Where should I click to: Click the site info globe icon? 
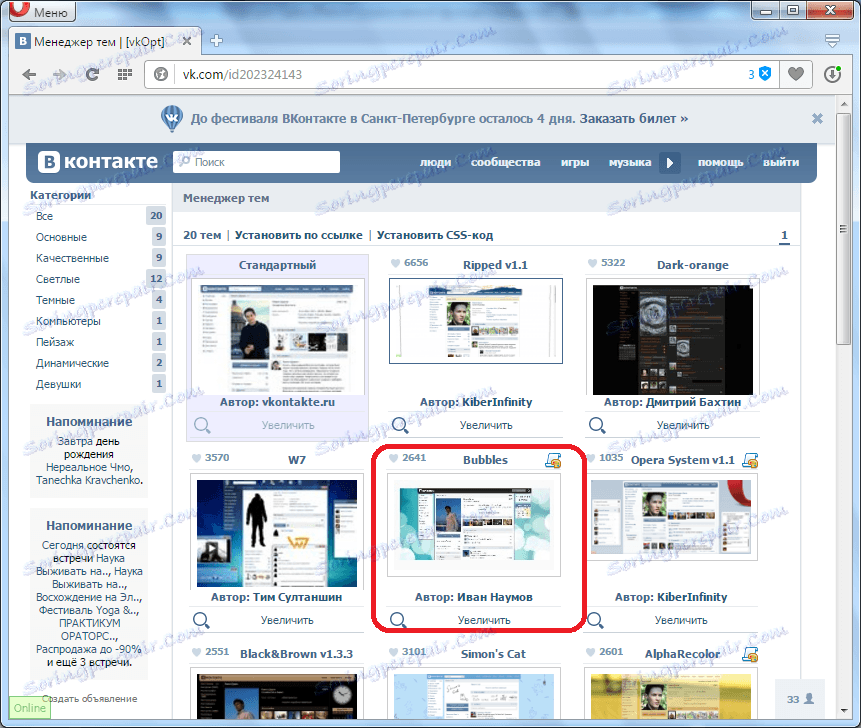point(161,74)
